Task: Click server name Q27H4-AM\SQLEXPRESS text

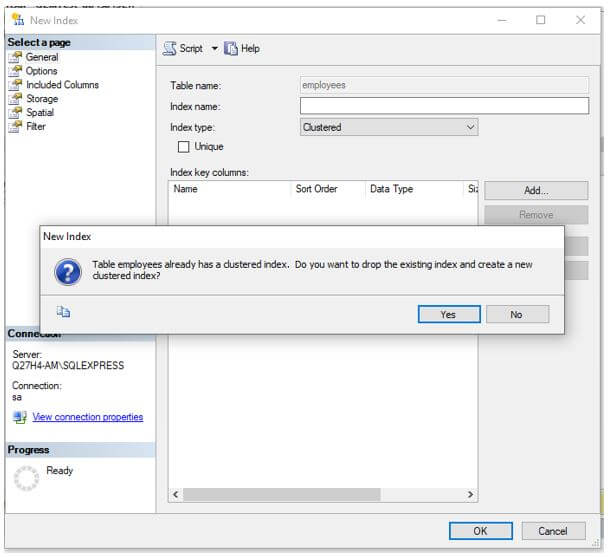Action: (68, 365)
